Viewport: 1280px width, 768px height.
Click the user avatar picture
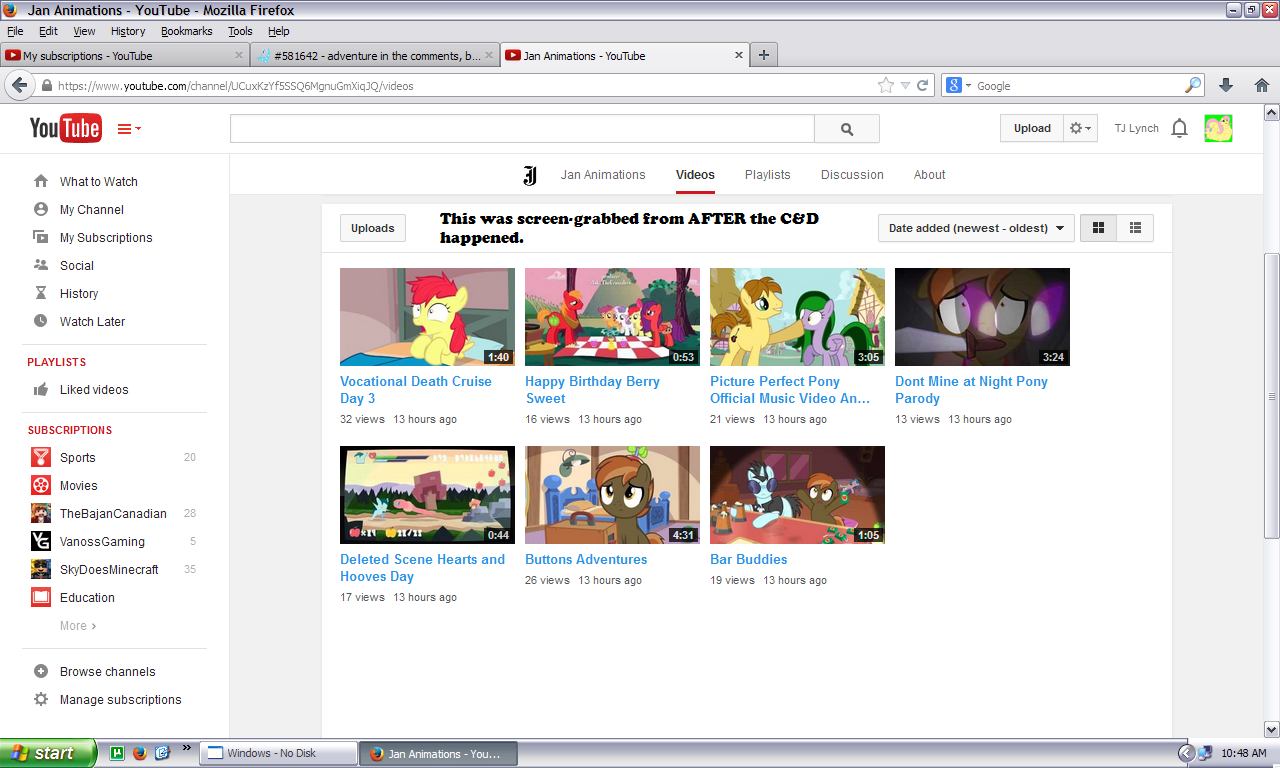tap(1218, 128)
